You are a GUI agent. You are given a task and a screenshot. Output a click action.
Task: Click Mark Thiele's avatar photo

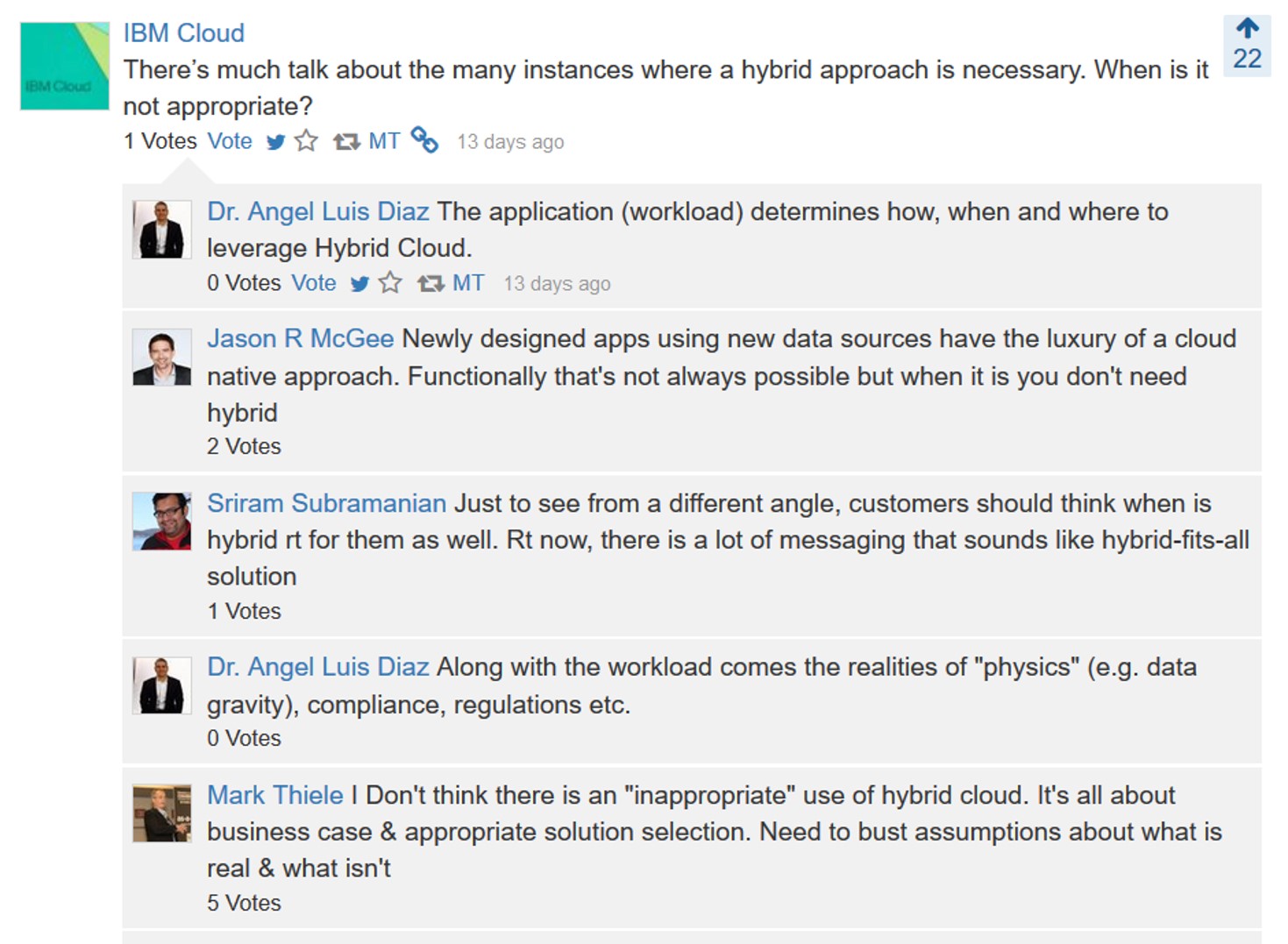(x=162, y=813)
